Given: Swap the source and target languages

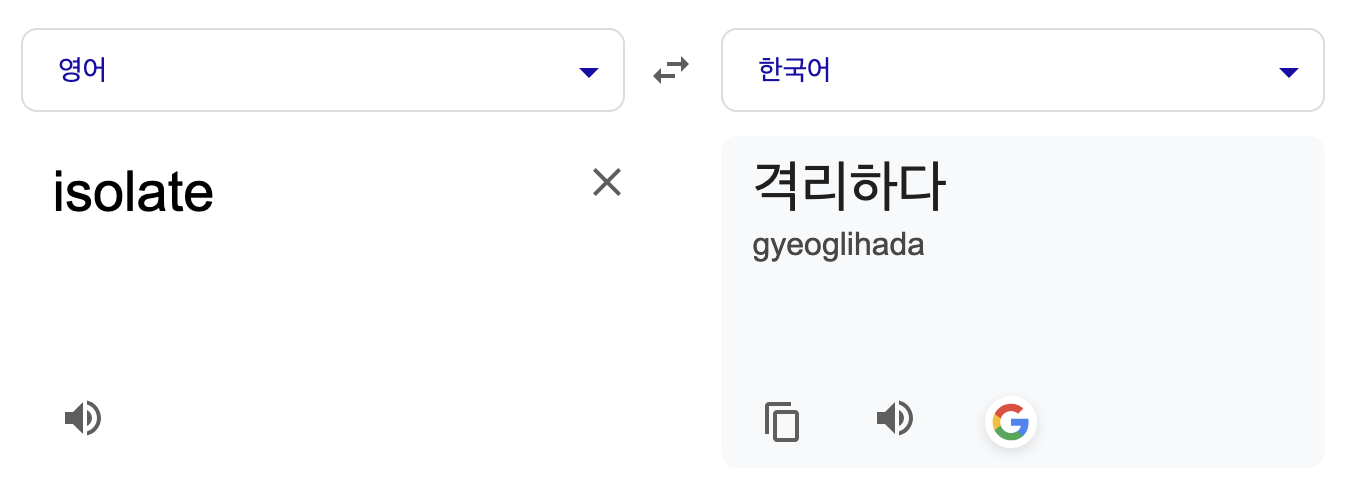Looking at the screenshot, I should pos(671,71).
